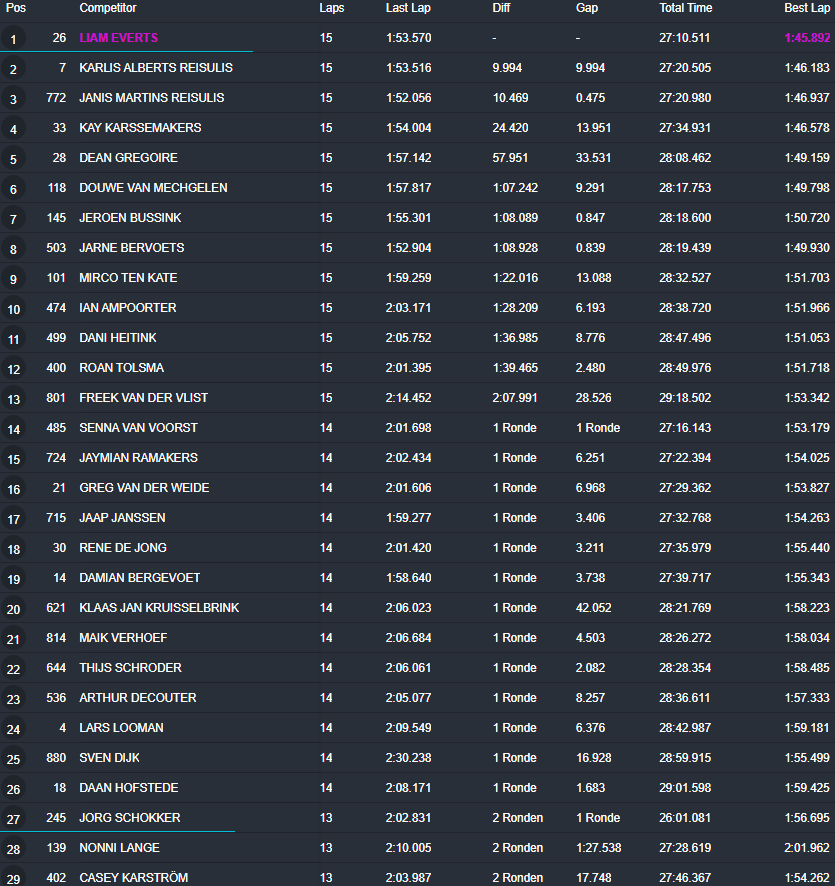Sort by the Total Time column header
Viewport: 835px width, 886px height.
(685, 8)
